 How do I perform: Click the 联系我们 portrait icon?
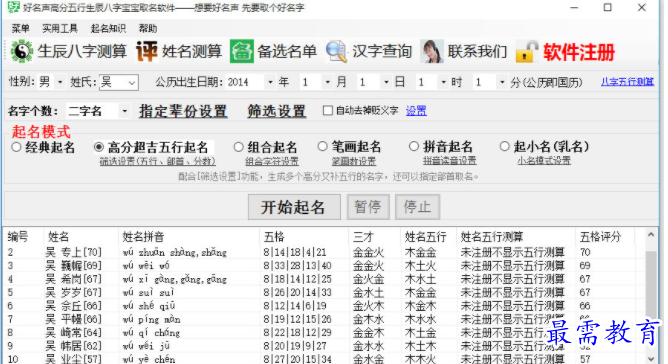point(432,51)
